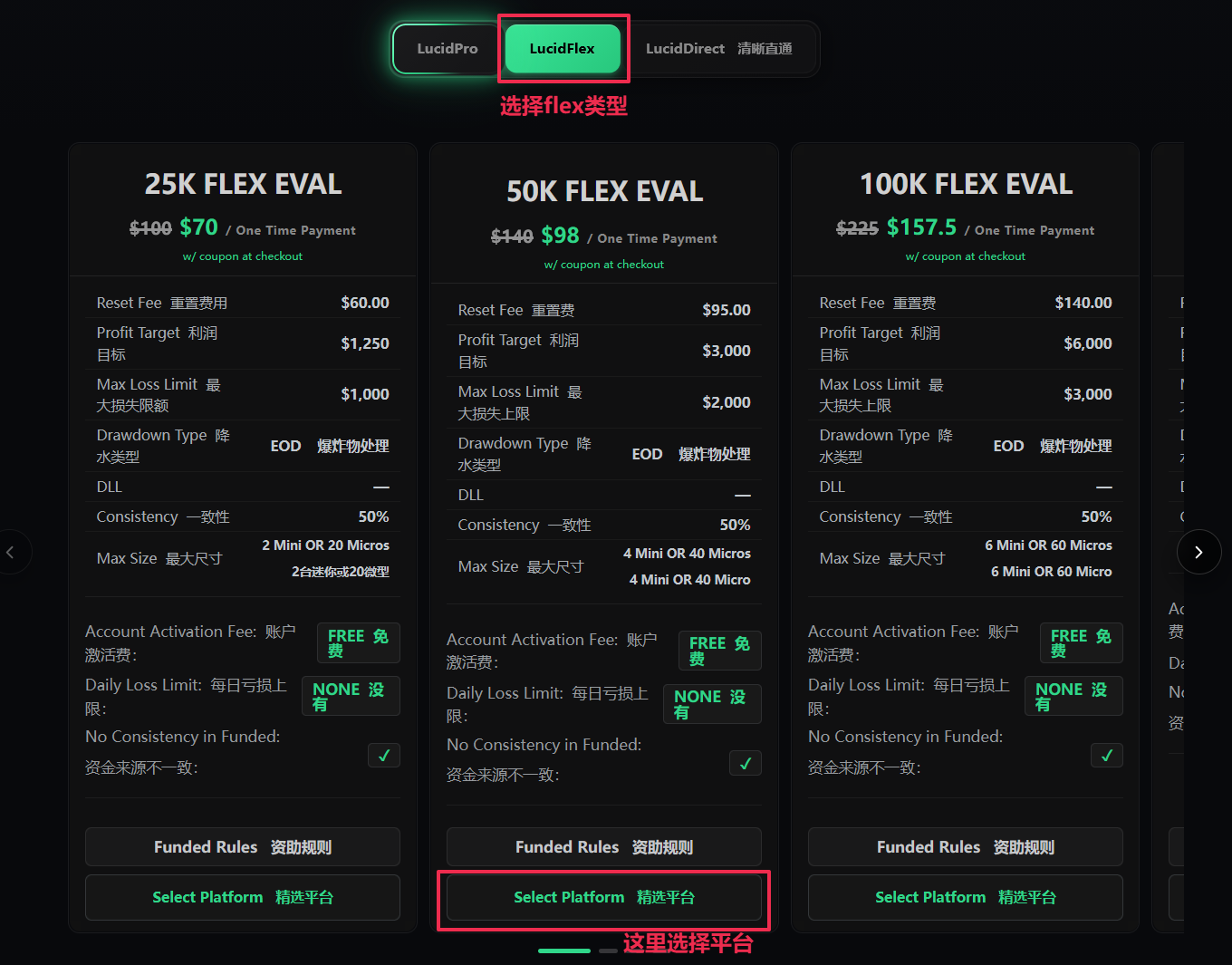Click the struck-through $225 original price

click(857, 228)
